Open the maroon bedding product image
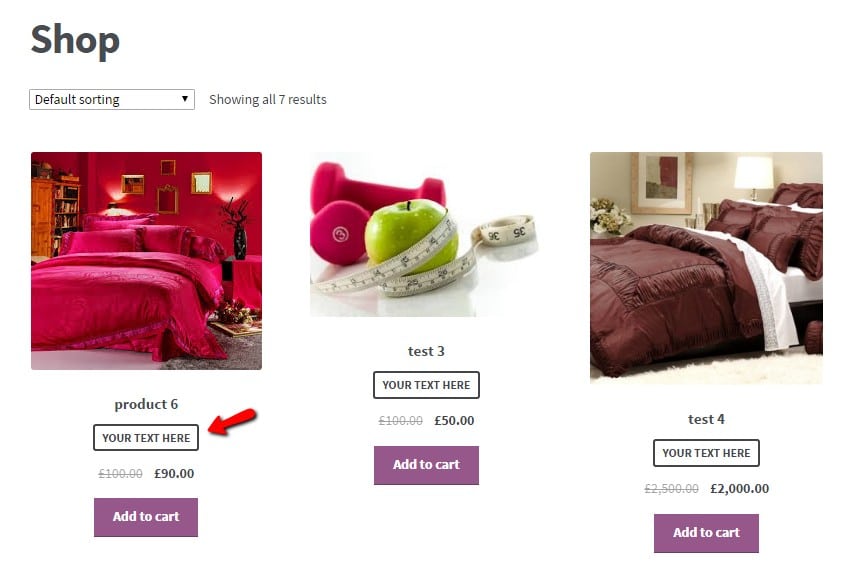The height and width of the screenshot is (581, 854). pyautogui.click(x=706, y=268)
